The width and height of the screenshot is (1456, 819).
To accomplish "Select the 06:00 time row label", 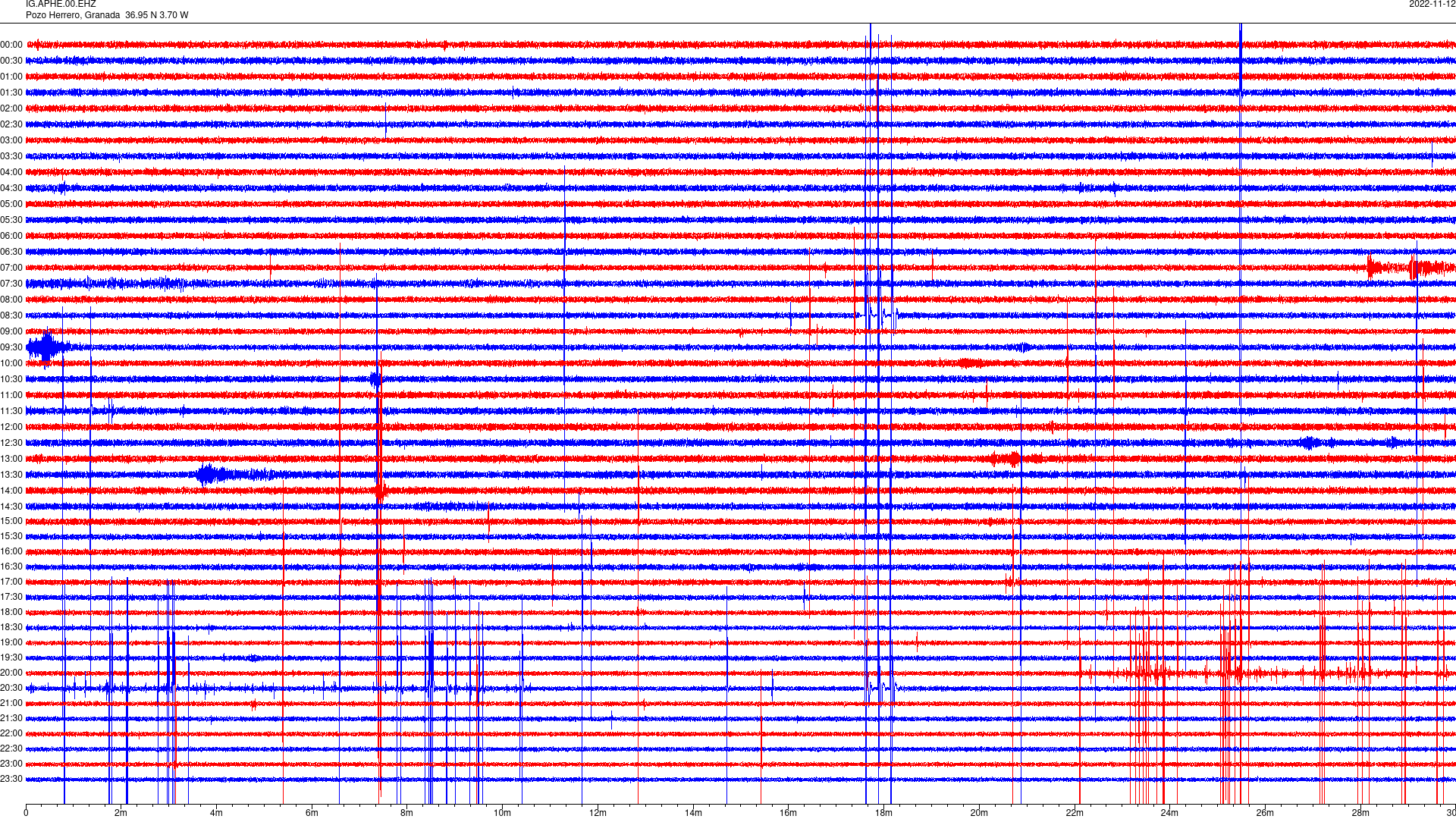I will pyautogui.click(x=11, y=236).
